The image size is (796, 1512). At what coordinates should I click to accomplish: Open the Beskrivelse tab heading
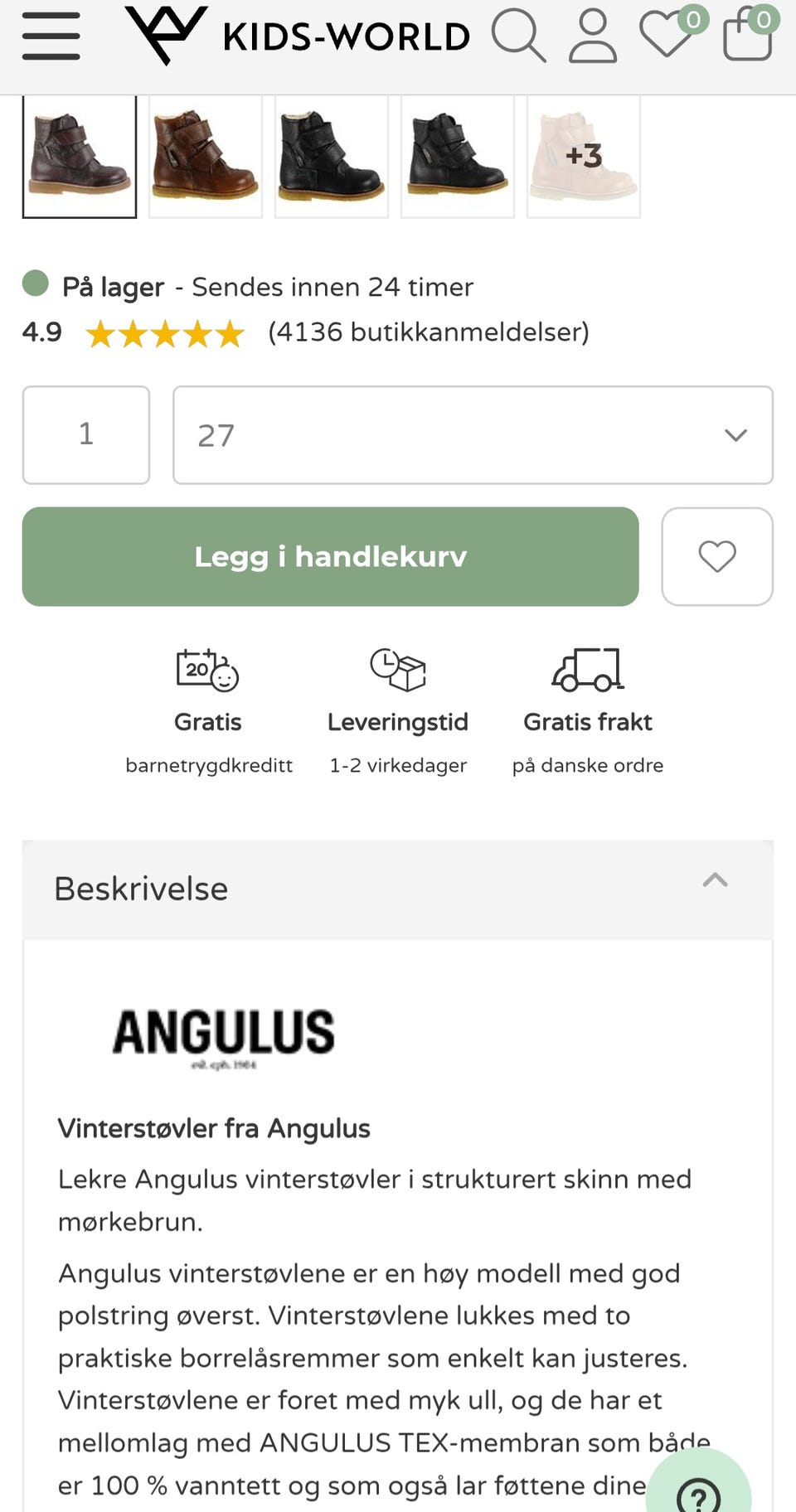(141, 888)
